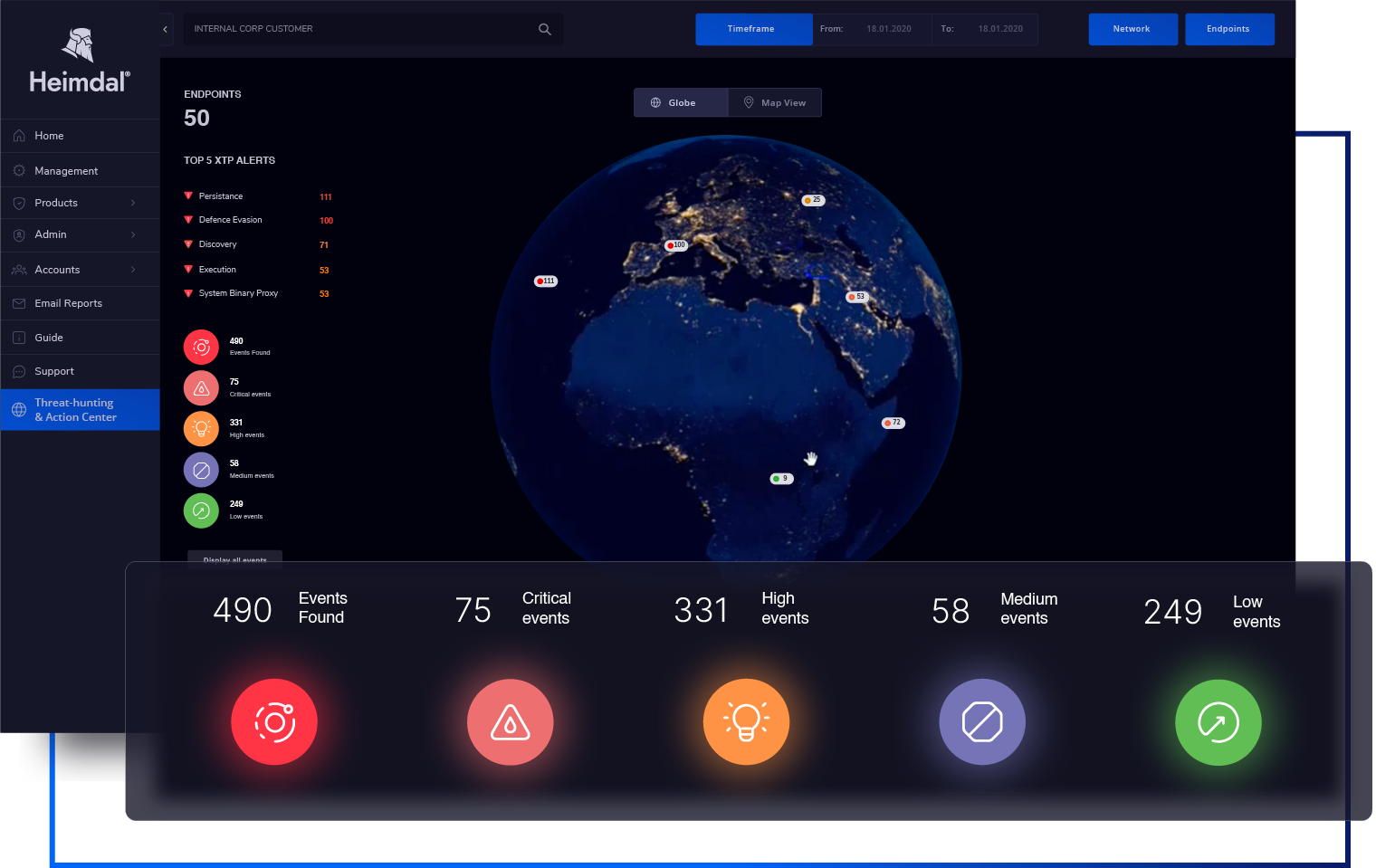Click the orange High events lightbulb icon

746,721
